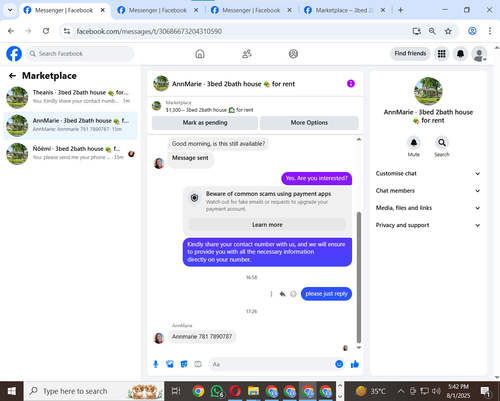Show hidden system tray icons
500x401 pixels.
pyautogui.click(x=401, y=391)
